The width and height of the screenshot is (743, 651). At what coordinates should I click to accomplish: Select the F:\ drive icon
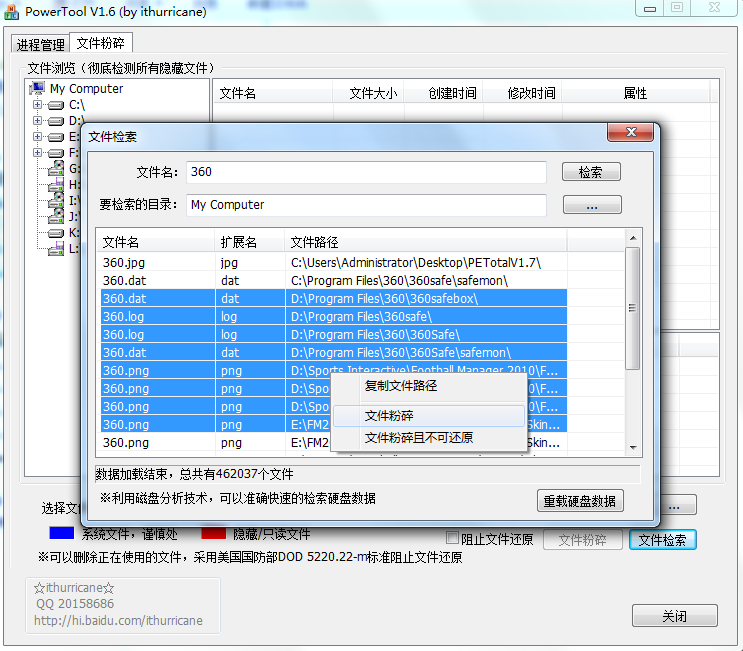coord(56,153)
